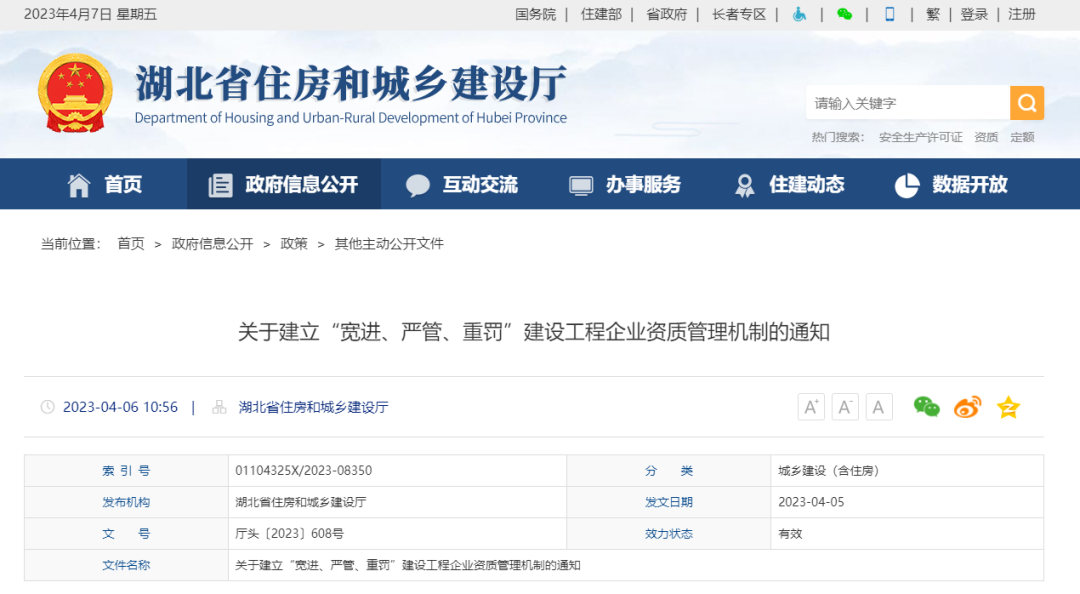Click the WeChat icon in top bar

click(845, 14)
